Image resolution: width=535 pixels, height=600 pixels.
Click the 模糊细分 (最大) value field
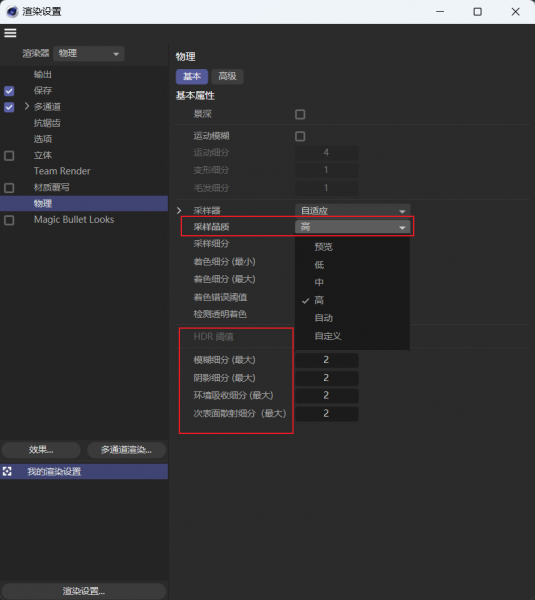pyautogui.click(x=326, y=360)
